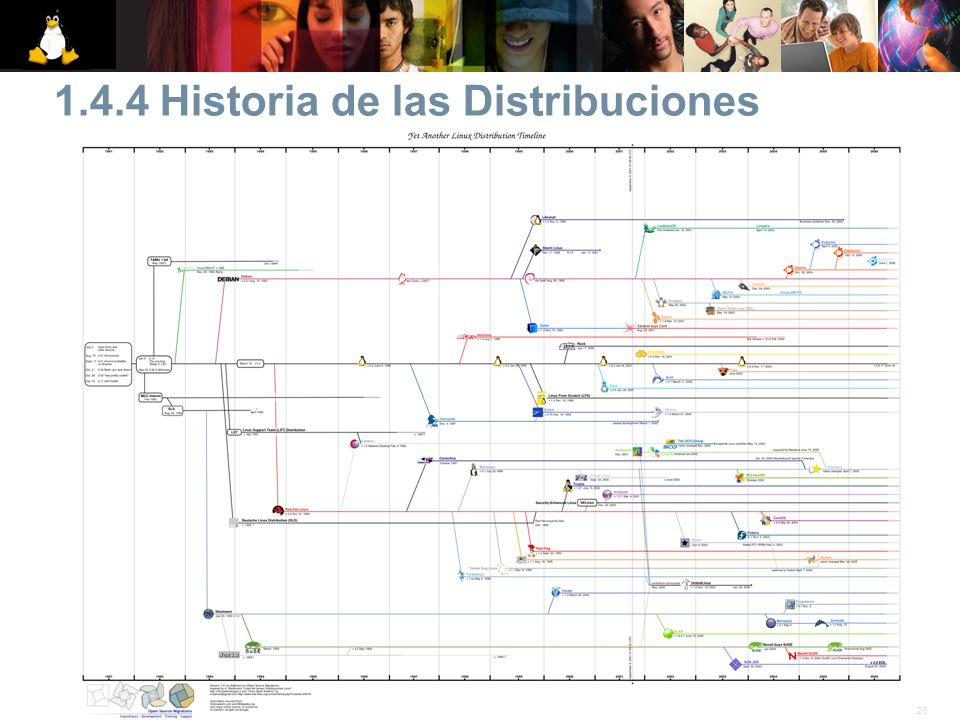This screenshot has width=960, height=720.
Task: Click the Rock Linux logo
Action: coord(568,346)
